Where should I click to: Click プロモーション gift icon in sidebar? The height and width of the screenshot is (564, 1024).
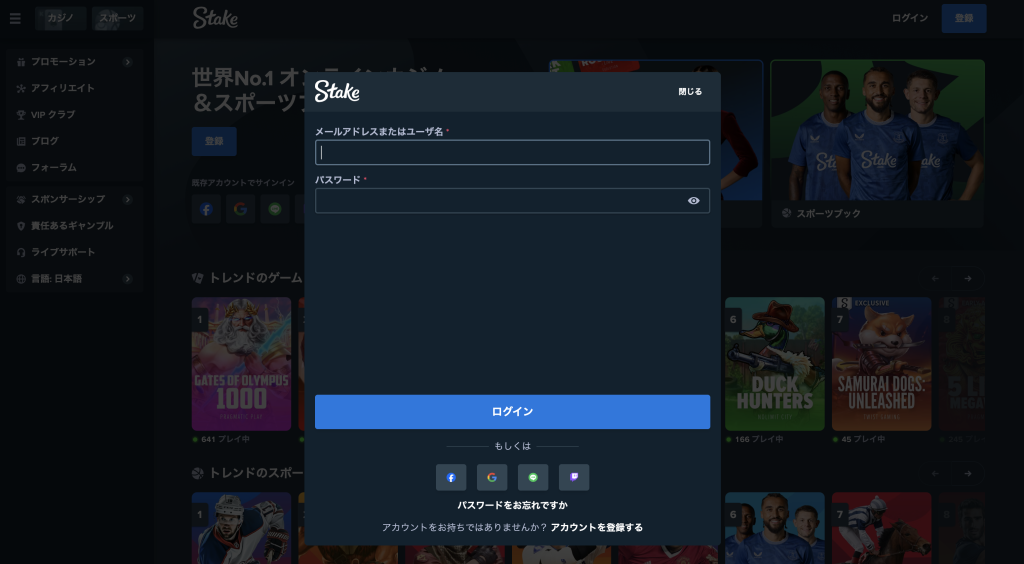pos(21,62)
